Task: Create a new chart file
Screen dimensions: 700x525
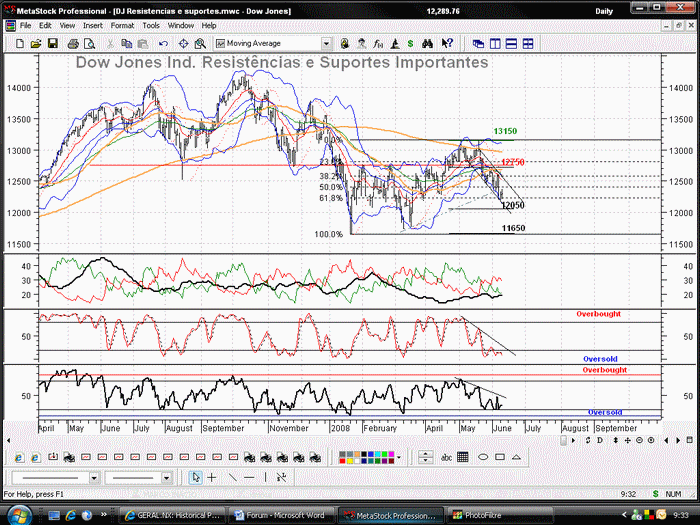Action: pos(20,44)
